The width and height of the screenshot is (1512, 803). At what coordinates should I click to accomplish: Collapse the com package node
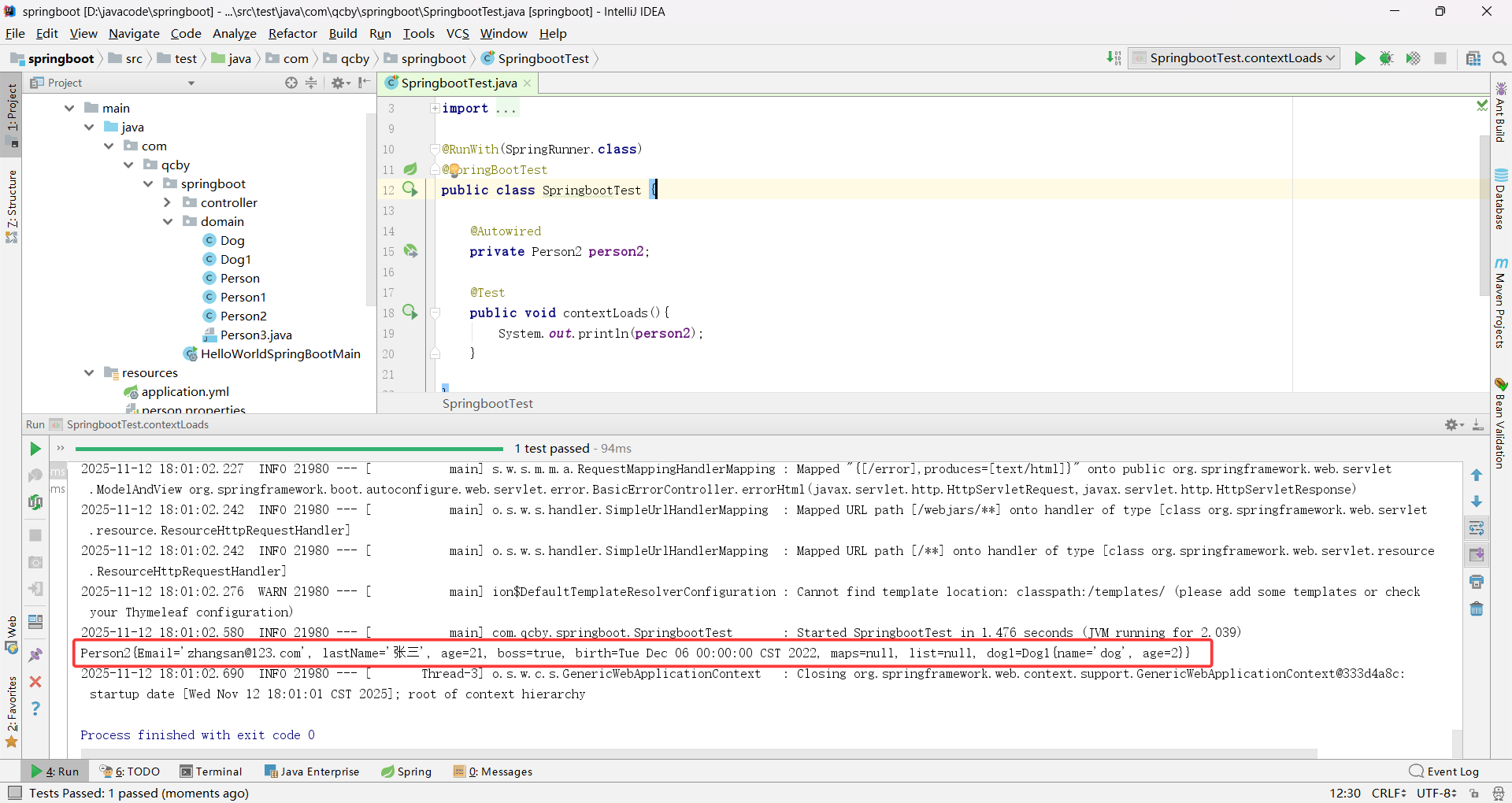(x=109, y=146)
